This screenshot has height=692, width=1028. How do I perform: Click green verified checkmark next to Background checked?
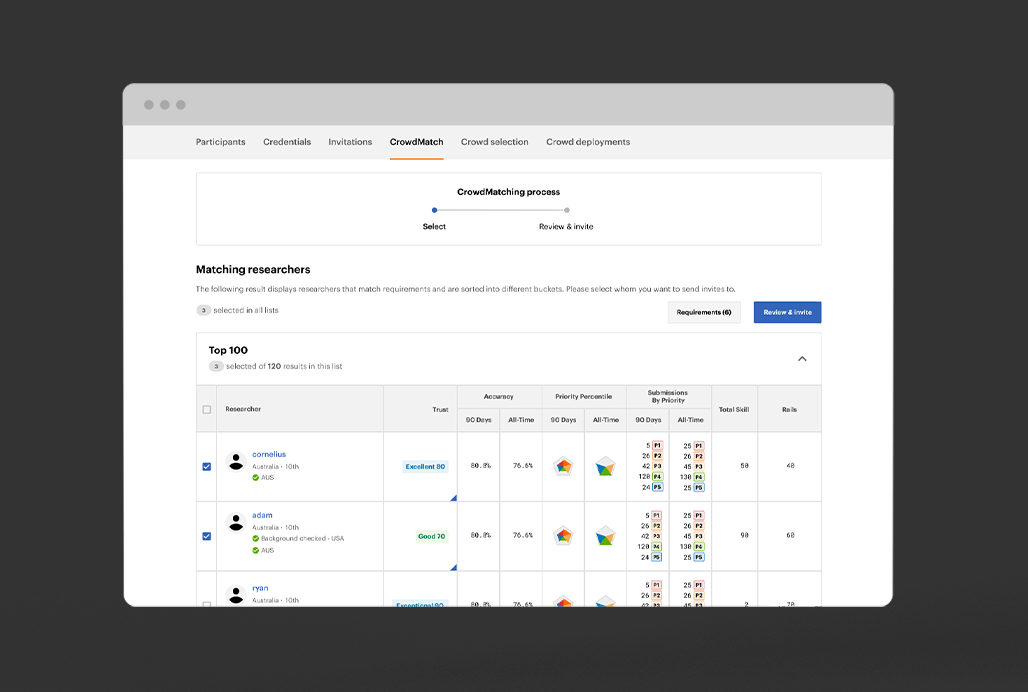click(x=255, y=539)
